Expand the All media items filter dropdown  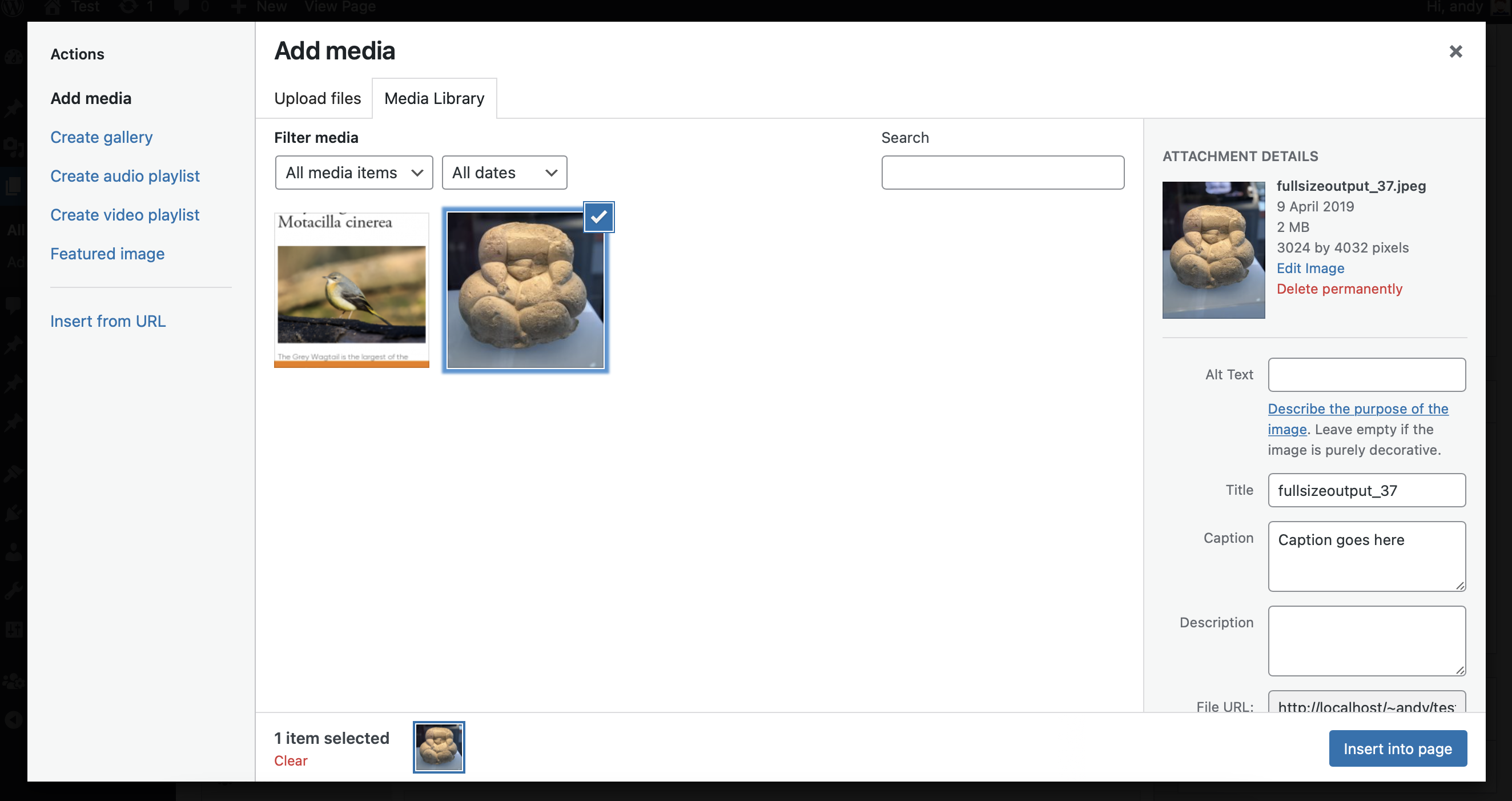click(352, 172)
